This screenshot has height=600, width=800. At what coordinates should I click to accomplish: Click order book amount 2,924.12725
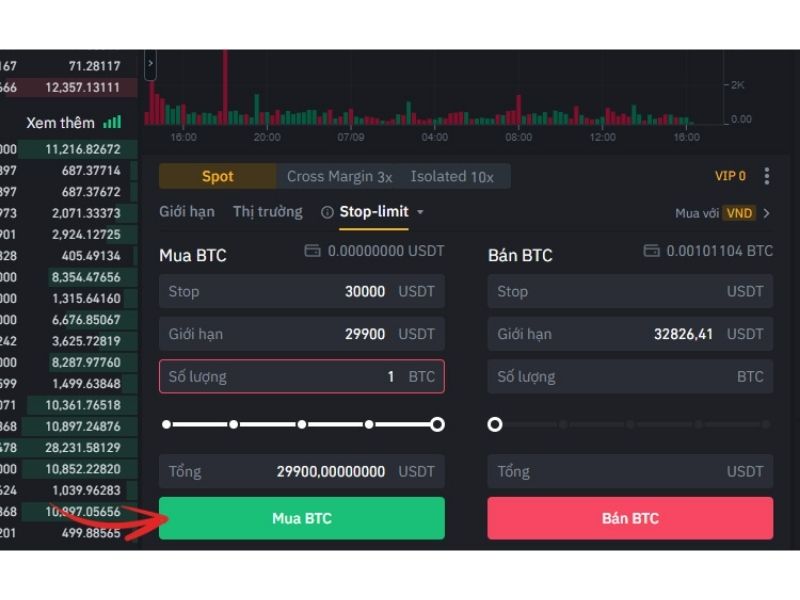click(x=86, y=235)
